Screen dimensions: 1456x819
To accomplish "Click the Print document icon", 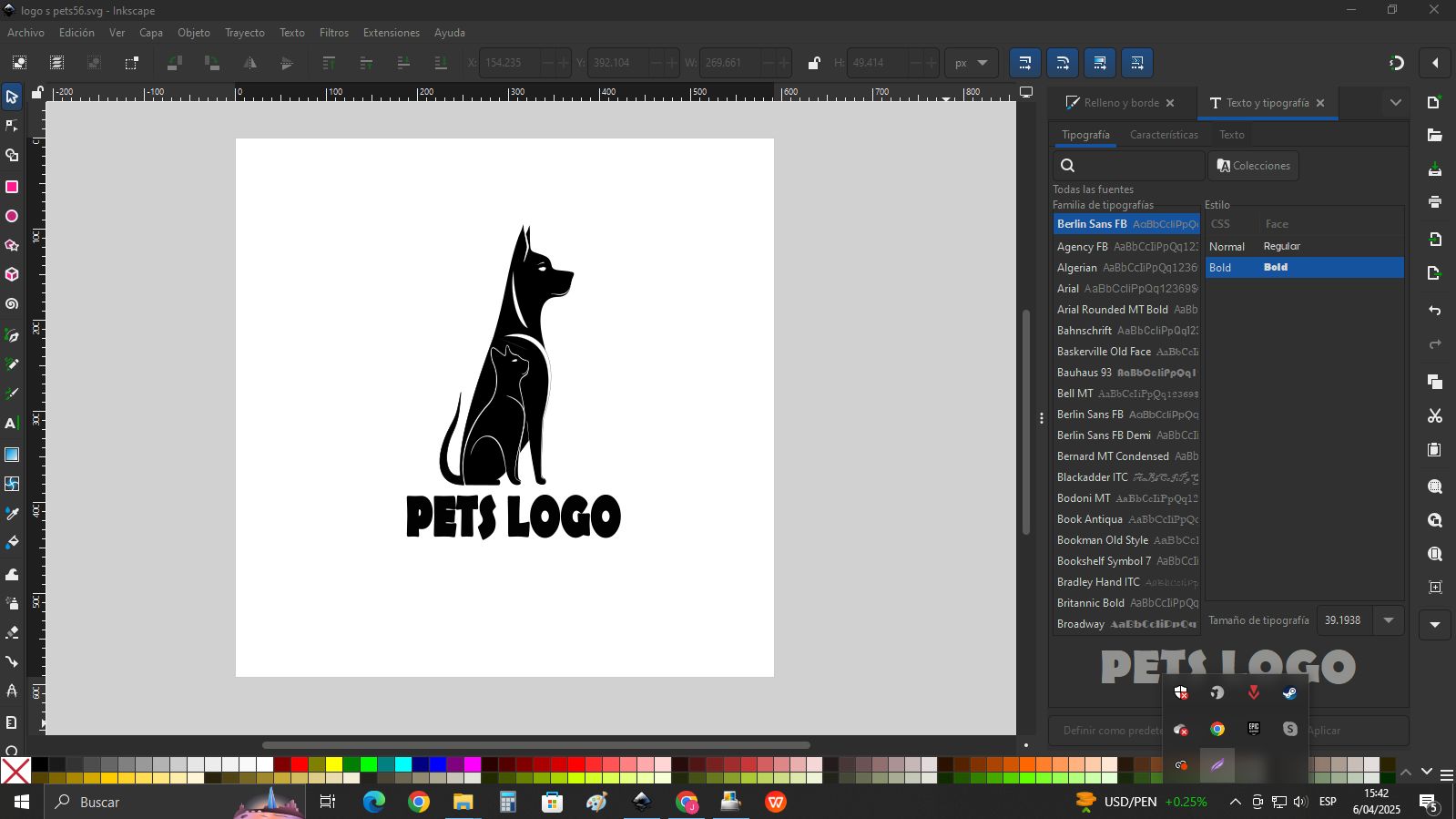I will (1435, 202).
